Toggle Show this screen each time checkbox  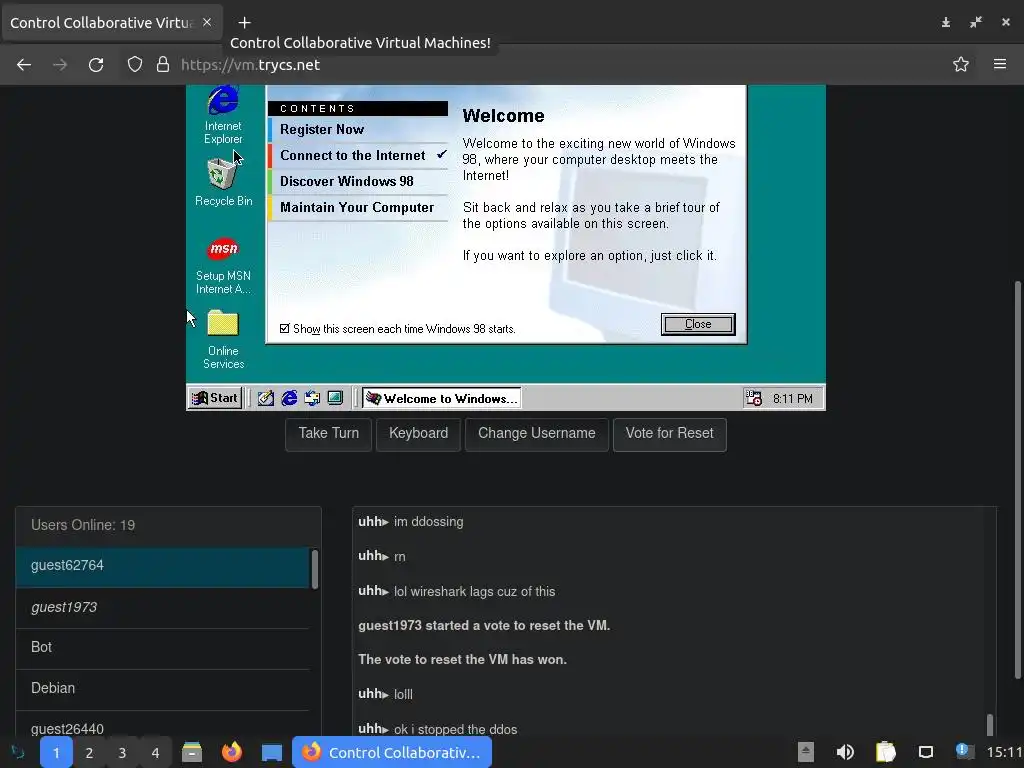click(x=285, y=328)
